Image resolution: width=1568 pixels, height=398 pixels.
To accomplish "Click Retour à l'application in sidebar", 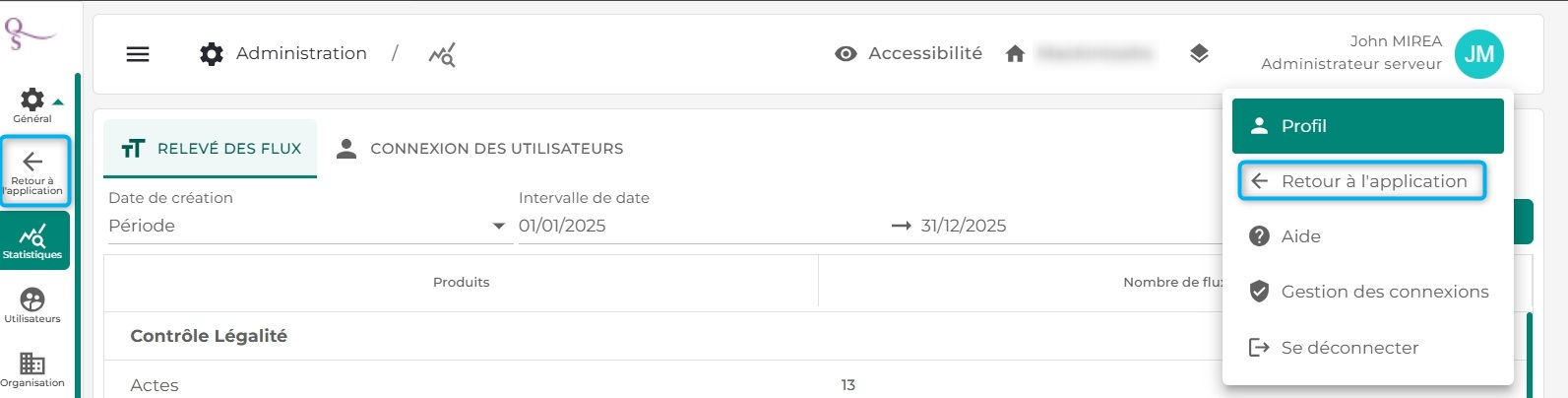I will click(x=33, y=171).
